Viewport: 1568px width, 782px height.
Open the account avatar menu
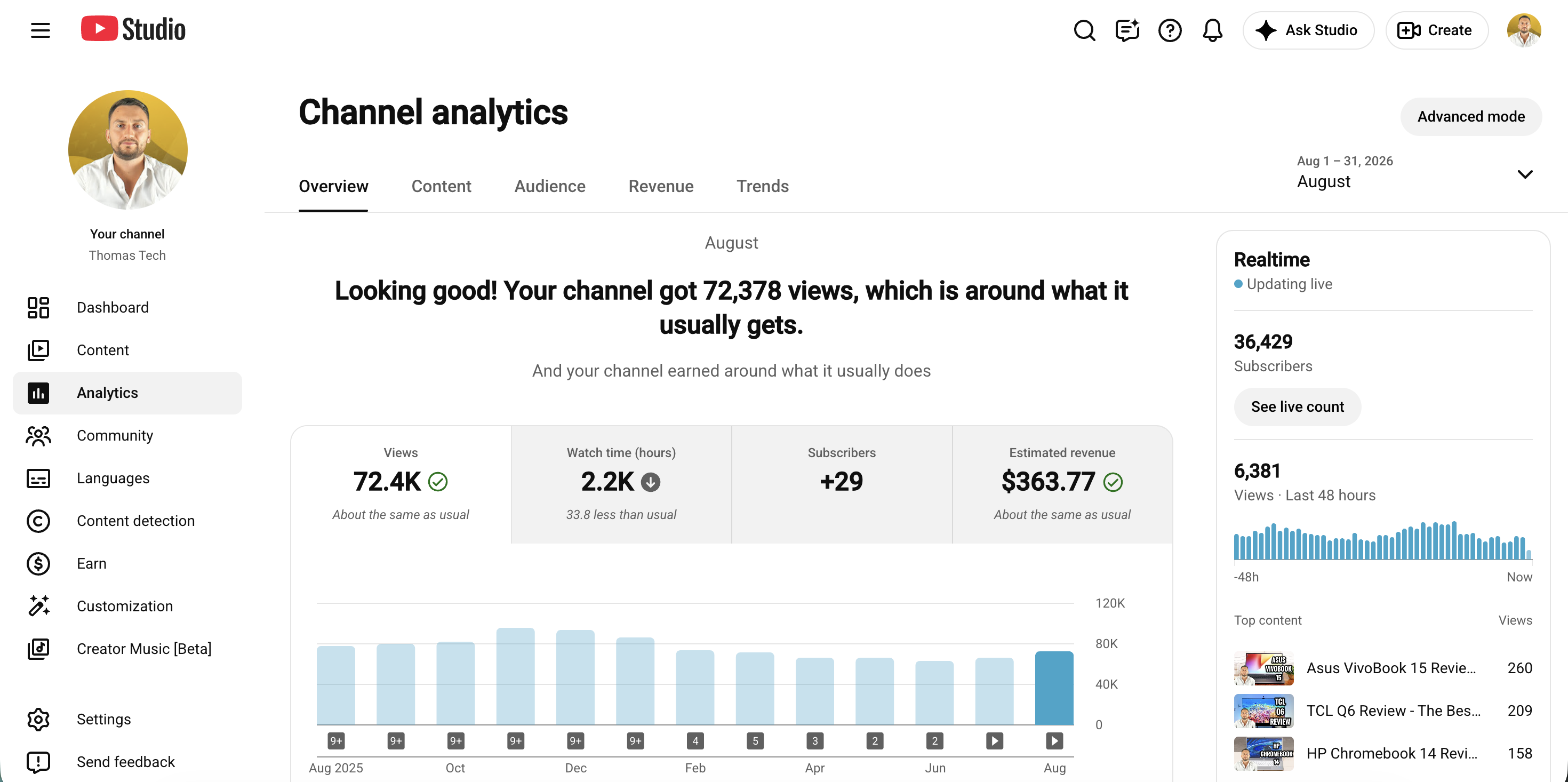[1524, 30]
